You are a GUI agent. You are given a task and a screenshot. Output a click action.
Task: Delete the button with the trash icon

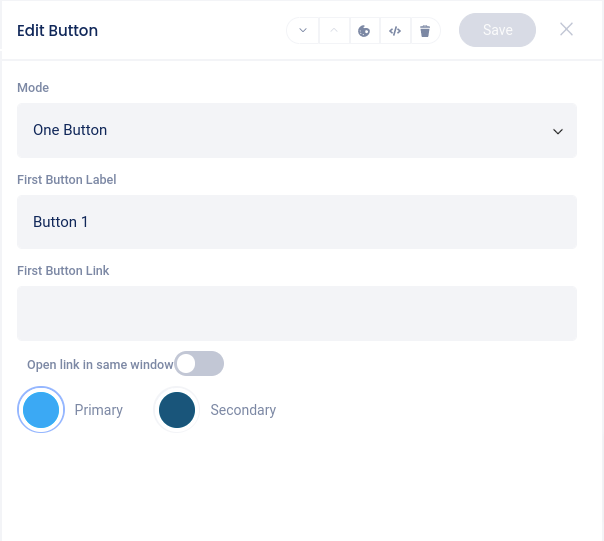[425, 31]
